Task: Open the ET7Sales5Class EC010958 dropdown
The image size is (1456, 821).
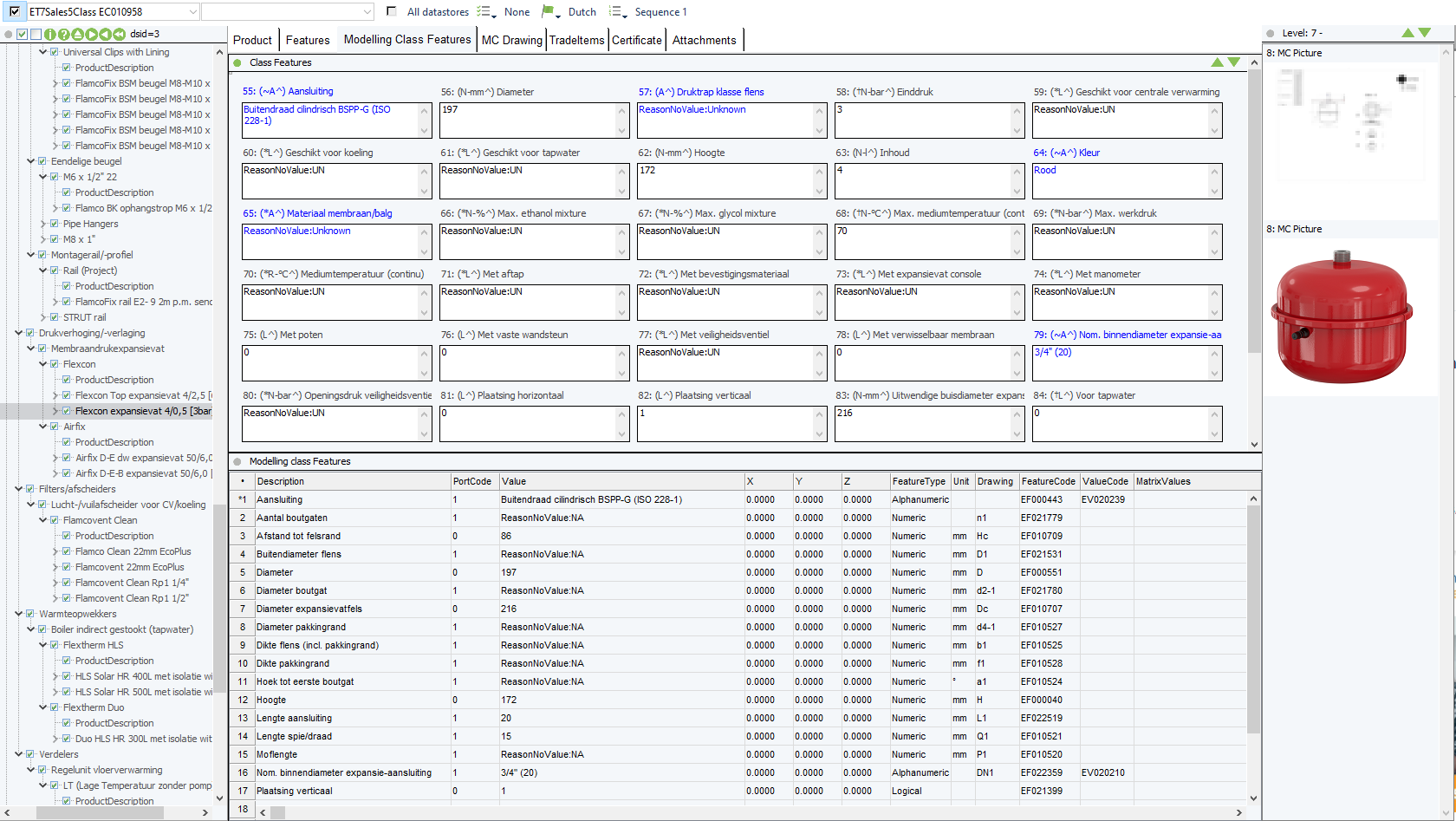Action: [192, 12]
